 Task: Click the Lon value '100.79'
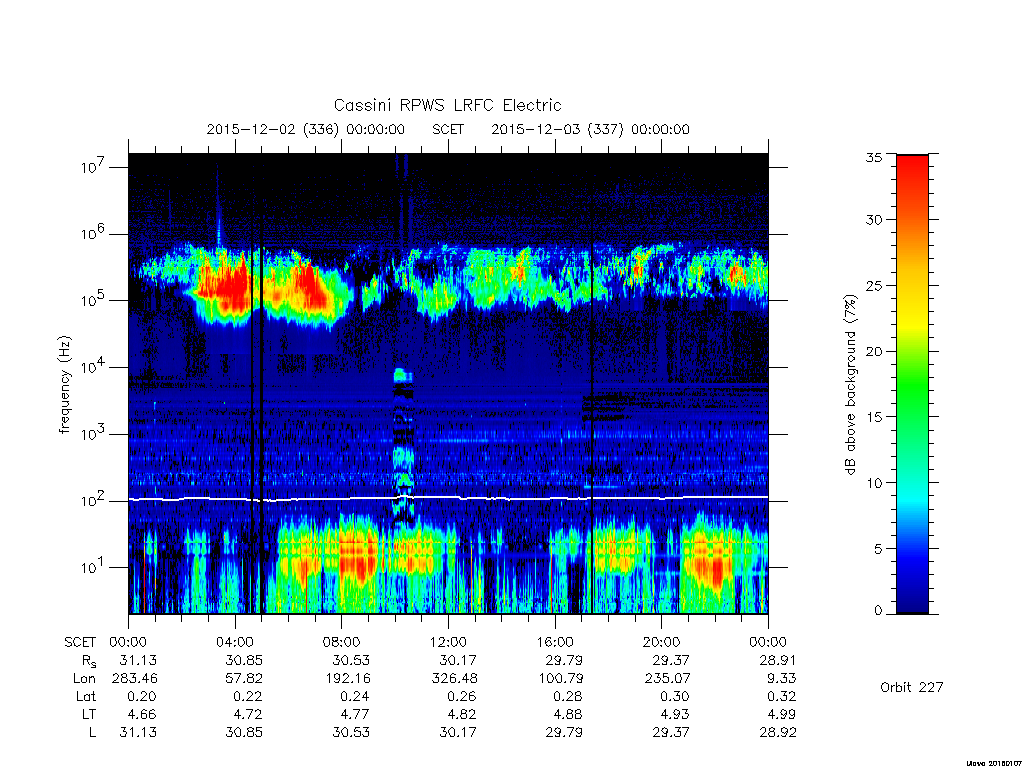coord(560,679)
